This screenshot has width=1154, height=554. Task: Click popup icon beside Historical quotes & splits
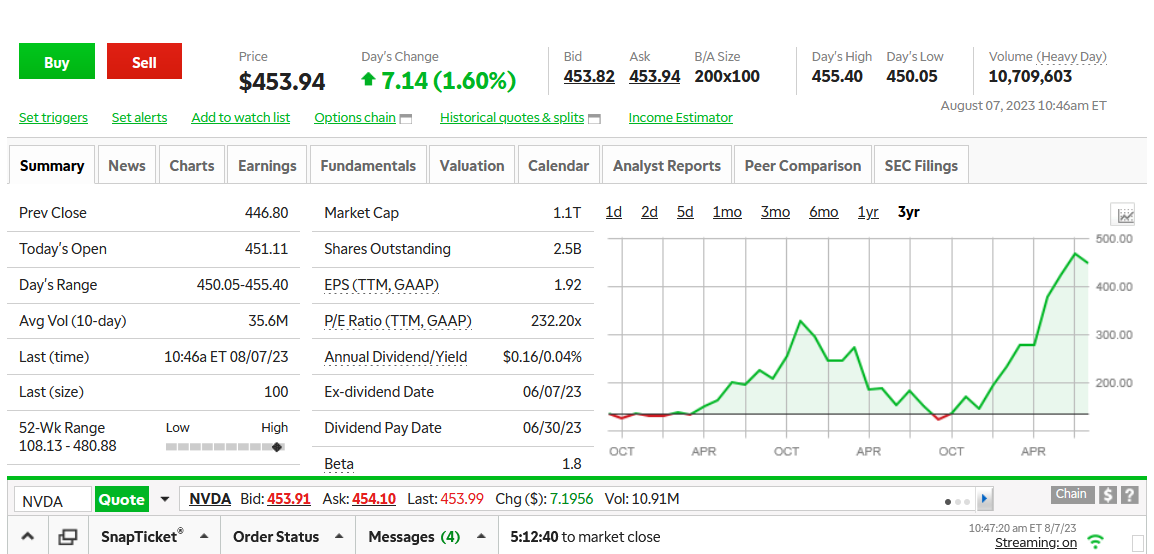coord(594,119)
